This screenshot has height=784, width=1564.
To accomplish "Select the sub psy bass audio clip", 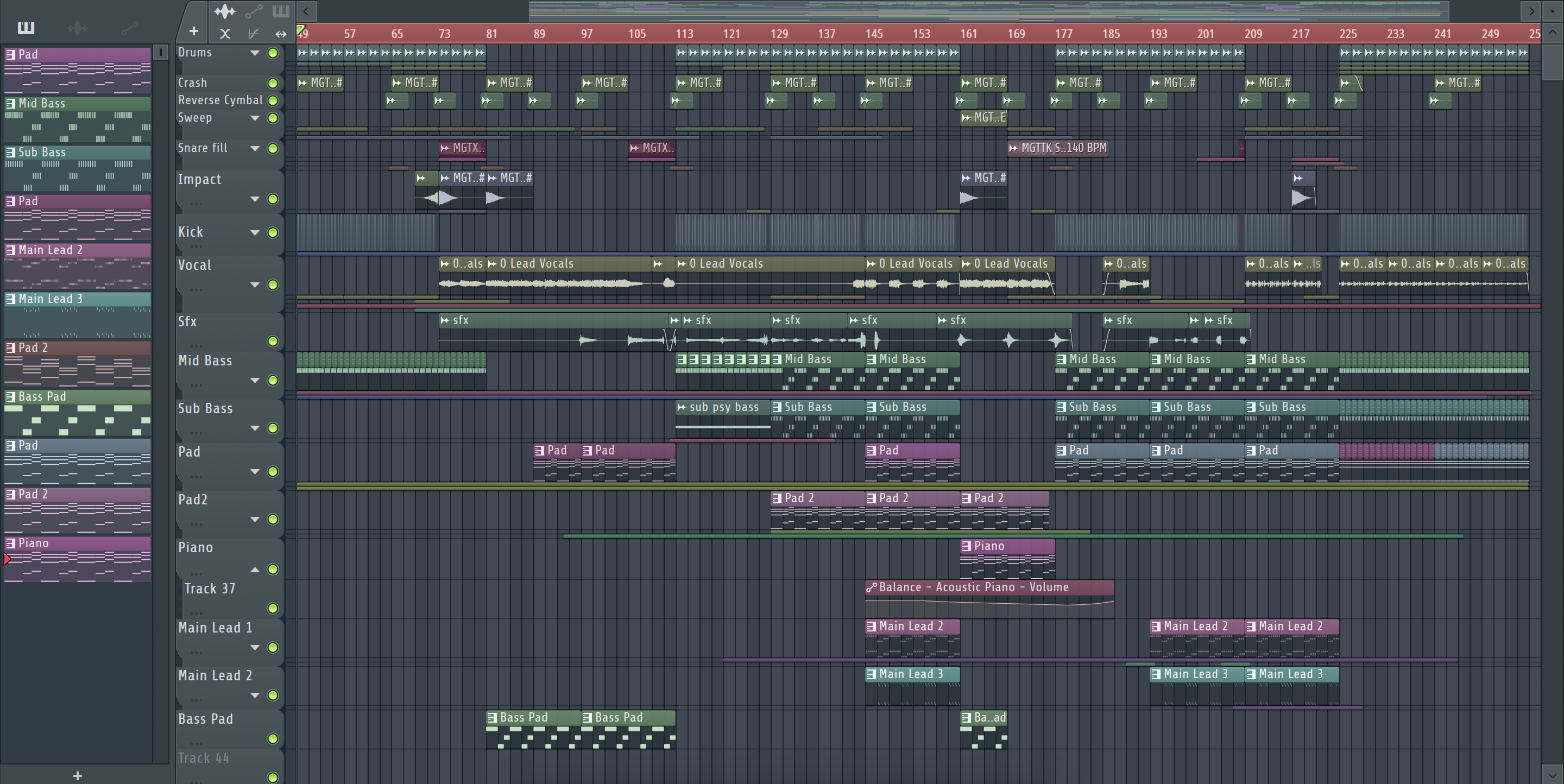I will (723, 418).
